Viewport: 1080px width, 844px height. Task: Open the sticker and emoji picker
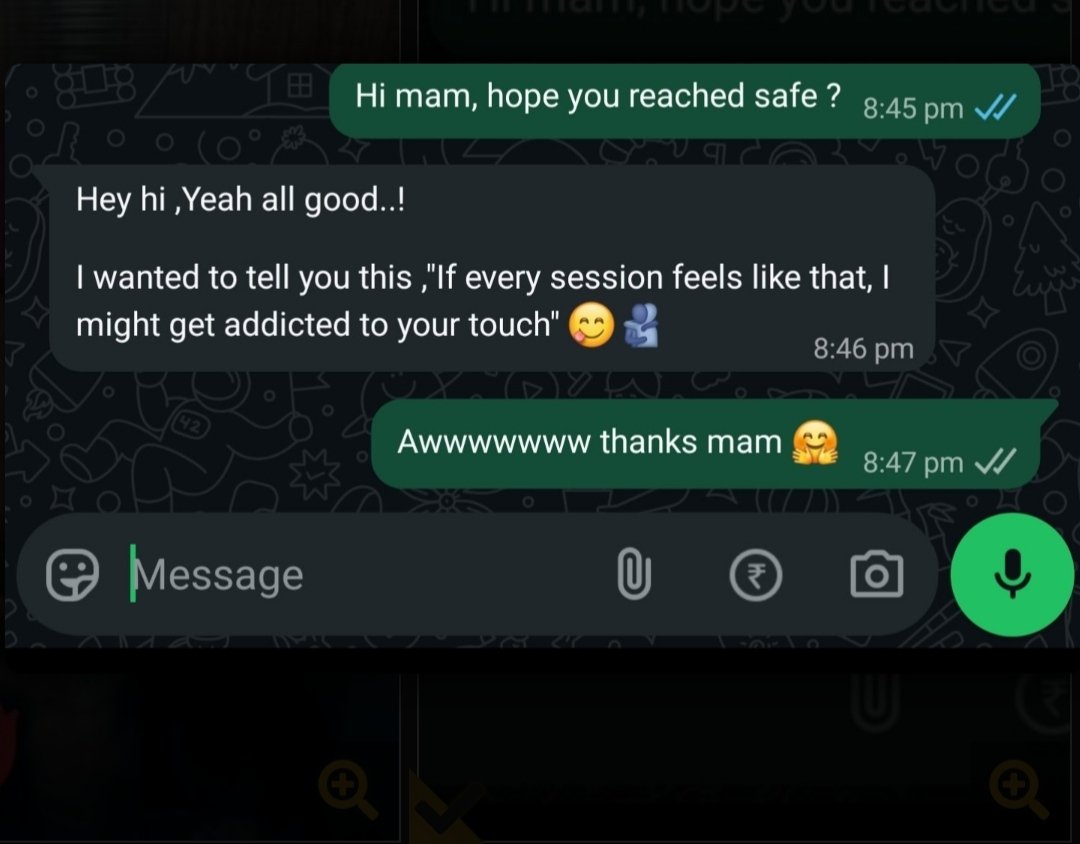[72, 575]
